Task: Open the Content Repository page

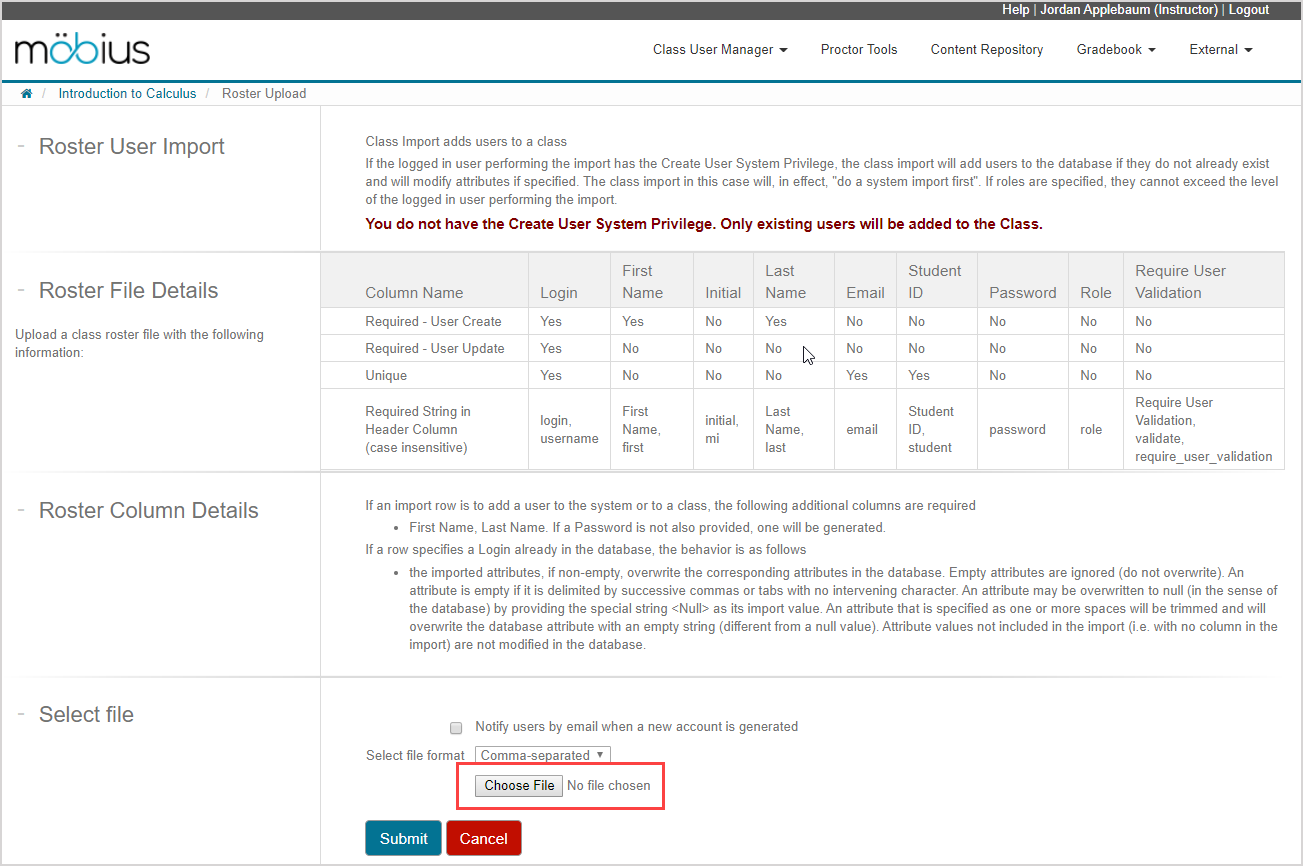Action: click(986, 50)
